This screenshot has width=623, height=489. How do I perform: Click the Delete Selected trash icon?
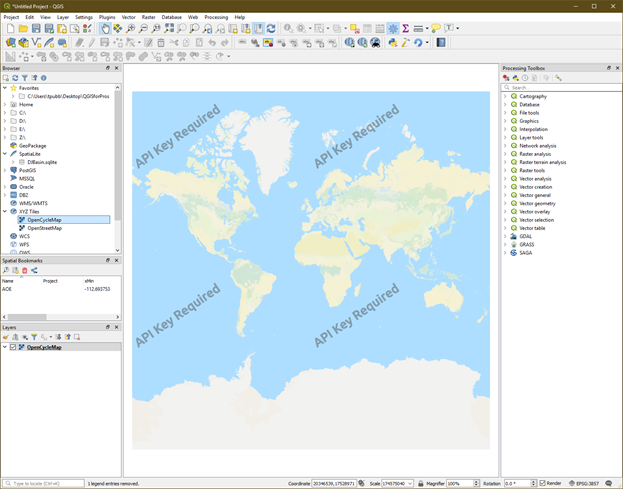[x=161, y=43]
